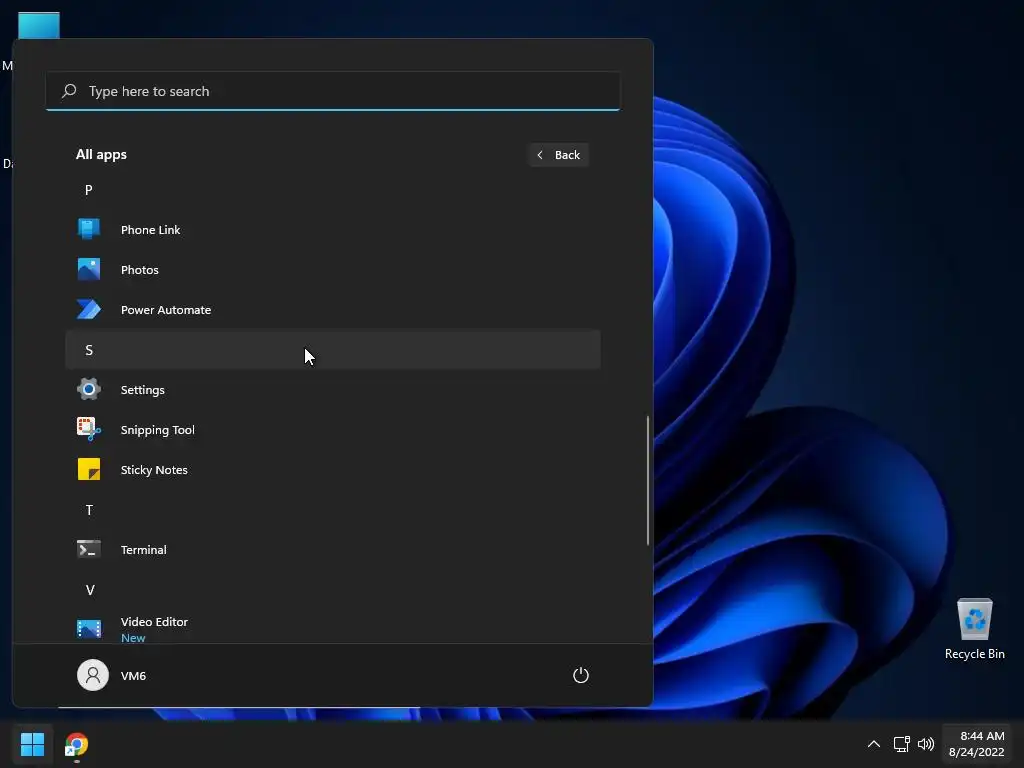Screen dimensions: 1024x768
Task: Open the Phone Link app icon
Action: [89, 229]
